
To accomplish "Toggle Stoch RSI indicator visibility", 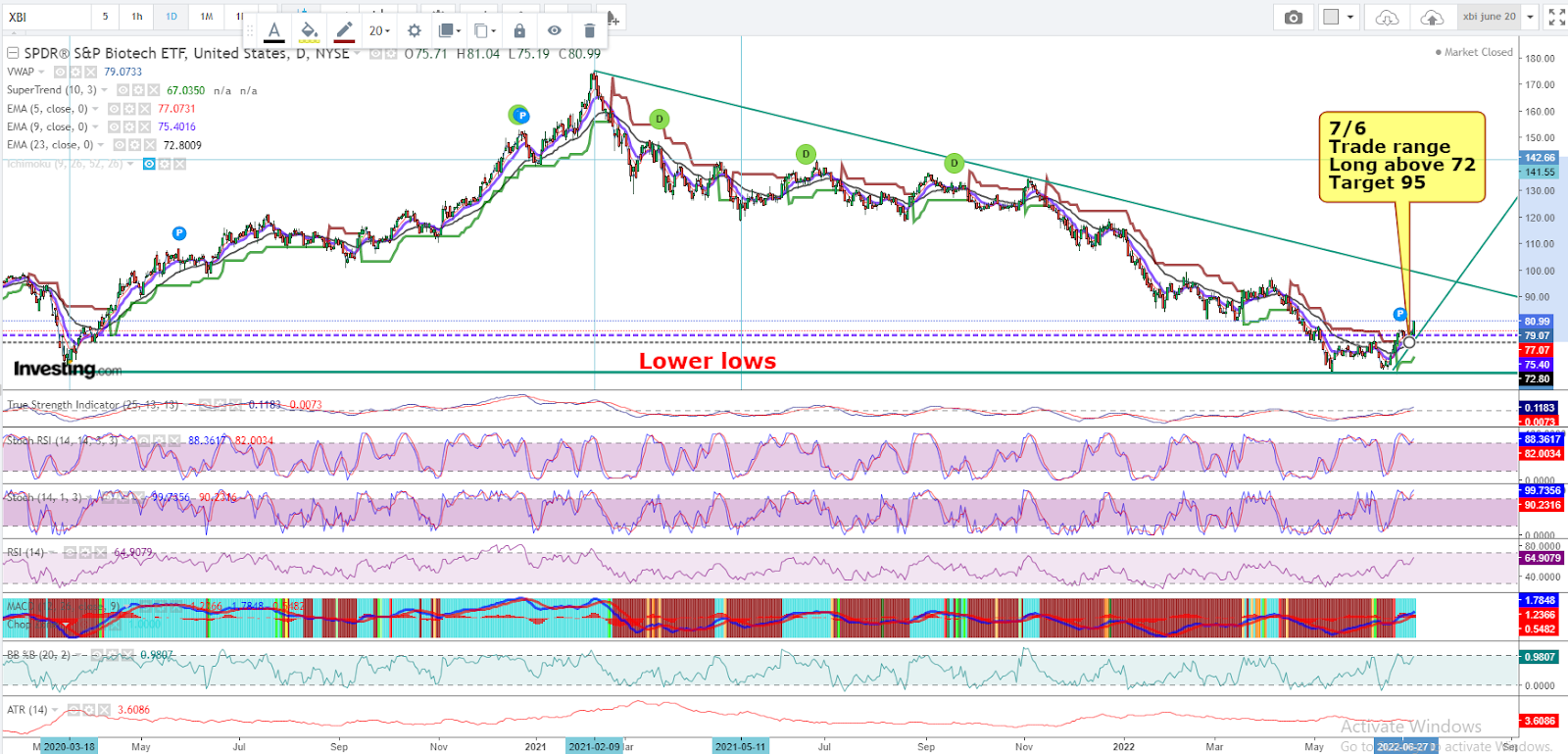I will click(144, 440).
